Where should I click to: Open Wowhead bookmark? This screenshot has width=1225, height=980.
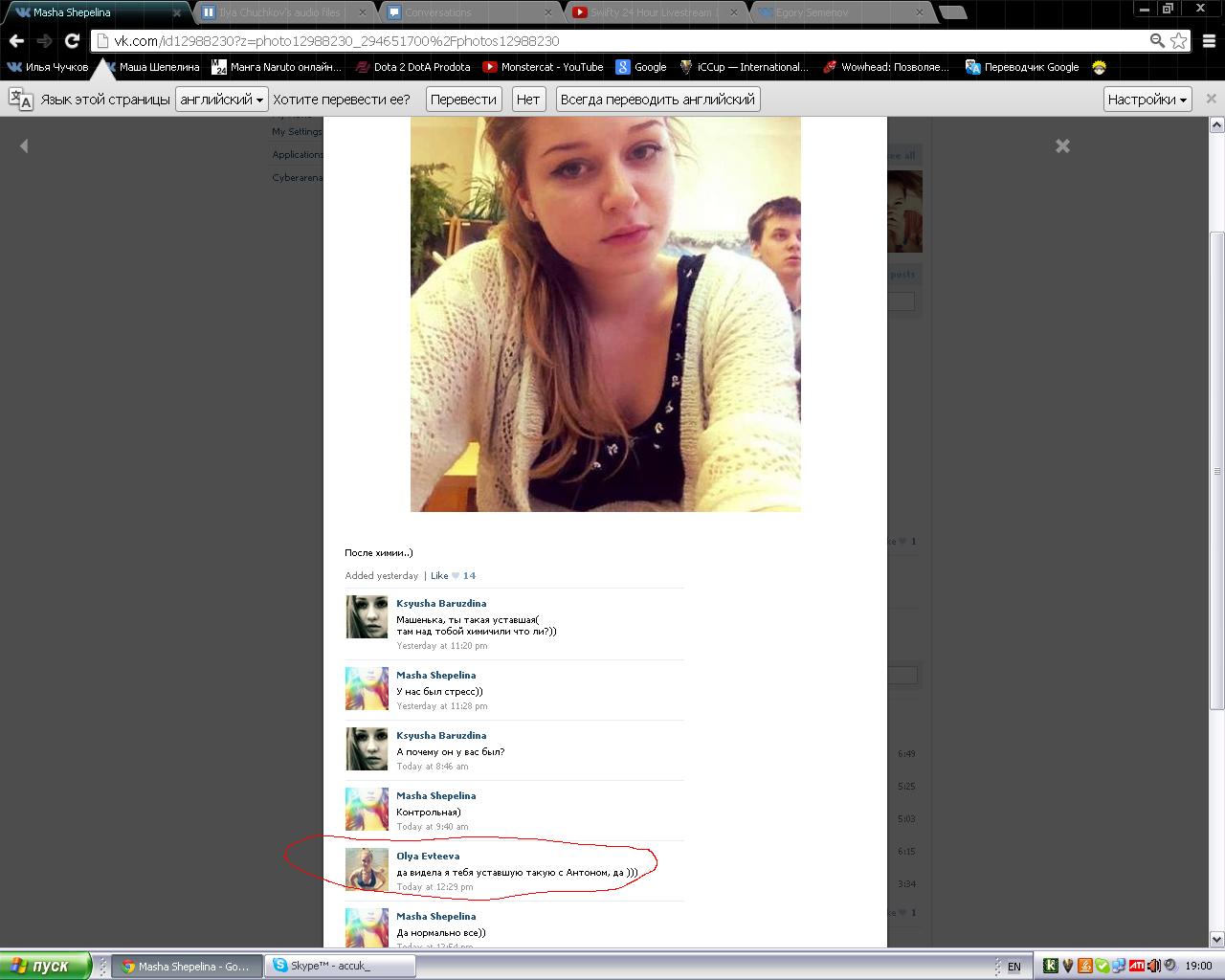[x=886, y=67]
